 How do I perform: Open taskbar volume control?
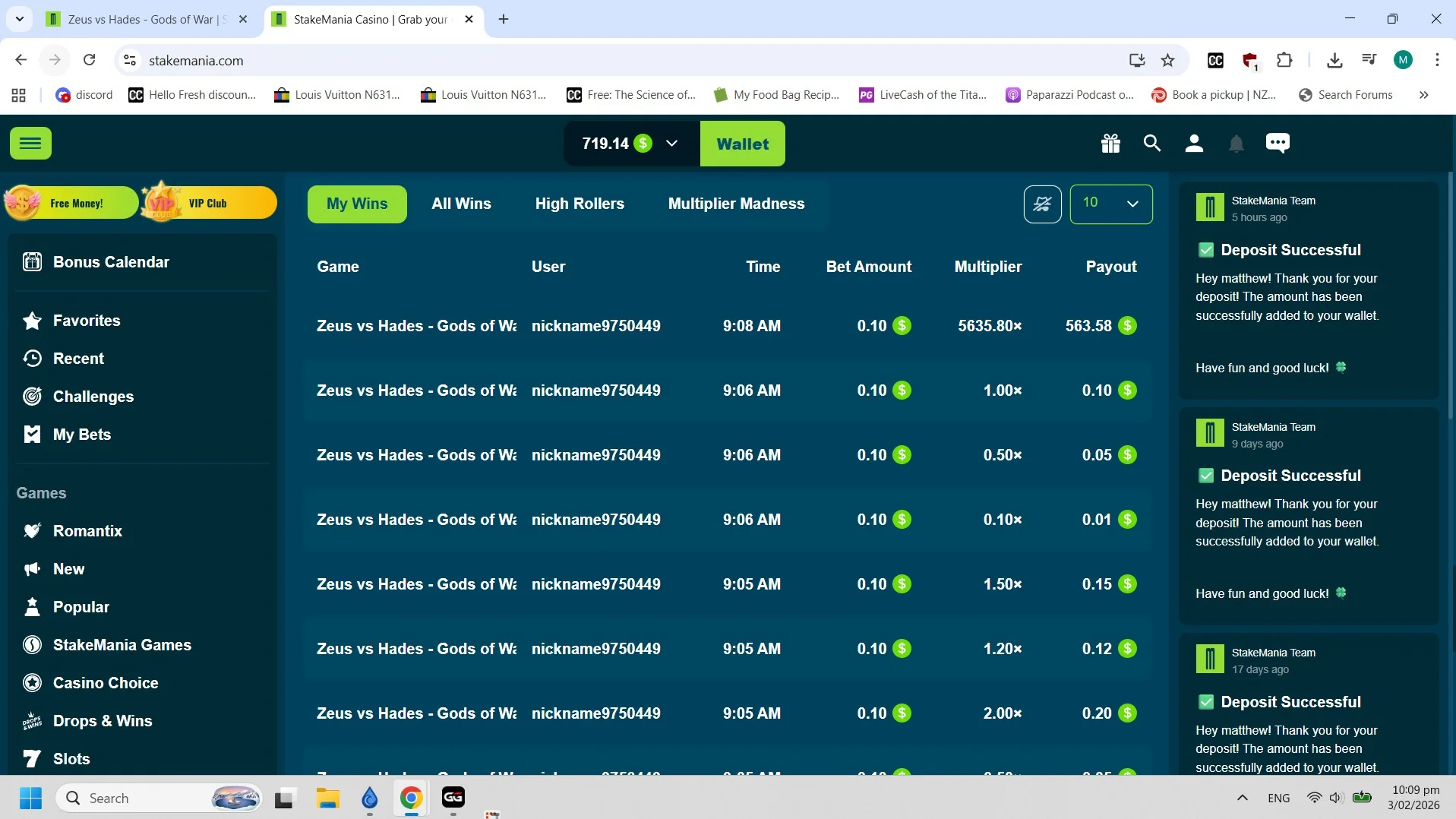coord(1336,798)
